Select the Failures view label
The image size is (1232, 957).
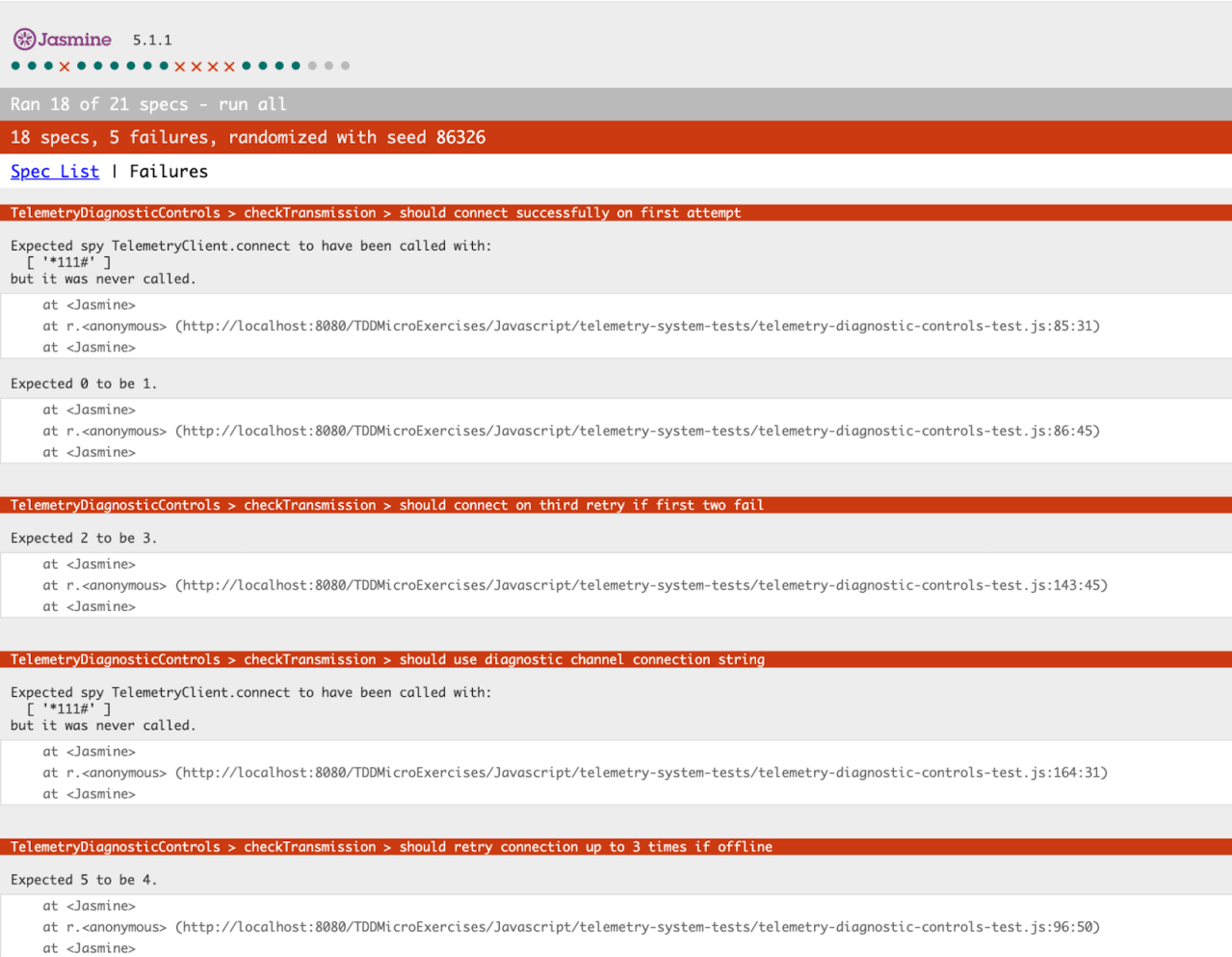(169, 172)
